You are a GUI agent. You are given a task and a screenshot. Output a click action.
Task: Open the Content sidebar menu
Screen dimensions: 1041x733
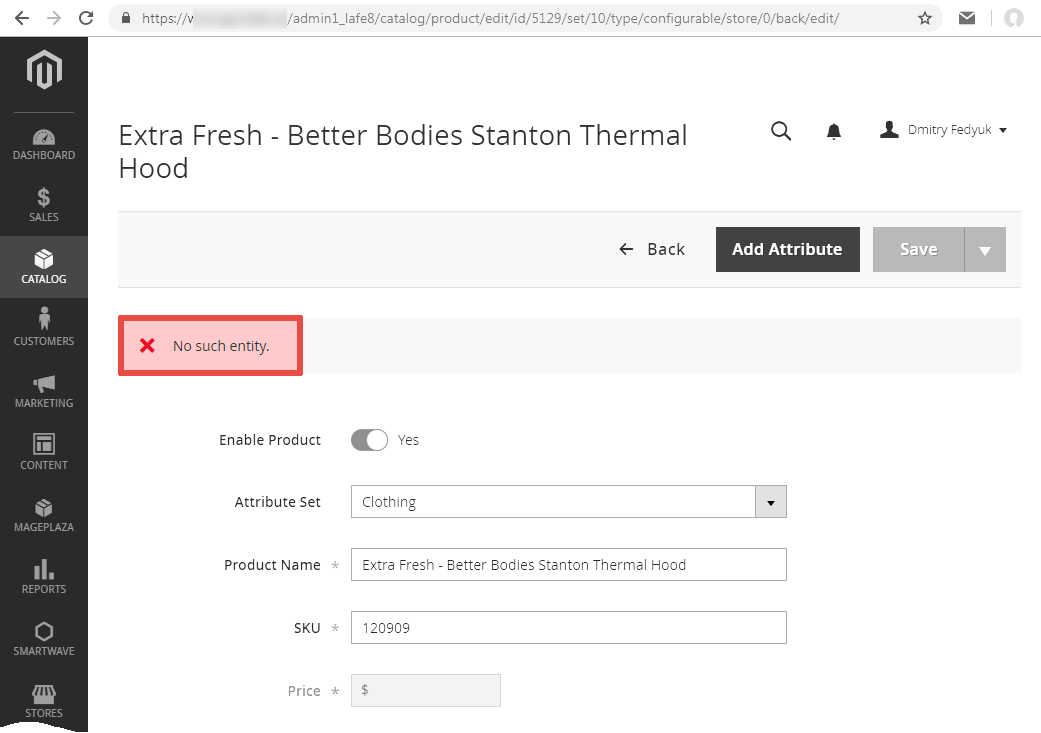[x=44, y=452]
